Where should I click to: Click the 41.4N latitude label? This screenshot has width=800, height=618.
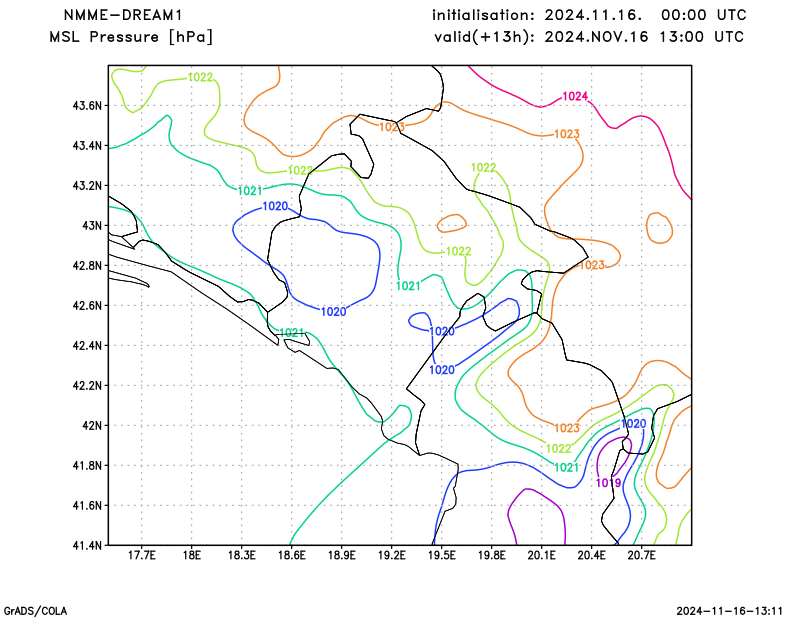point(88,546)
